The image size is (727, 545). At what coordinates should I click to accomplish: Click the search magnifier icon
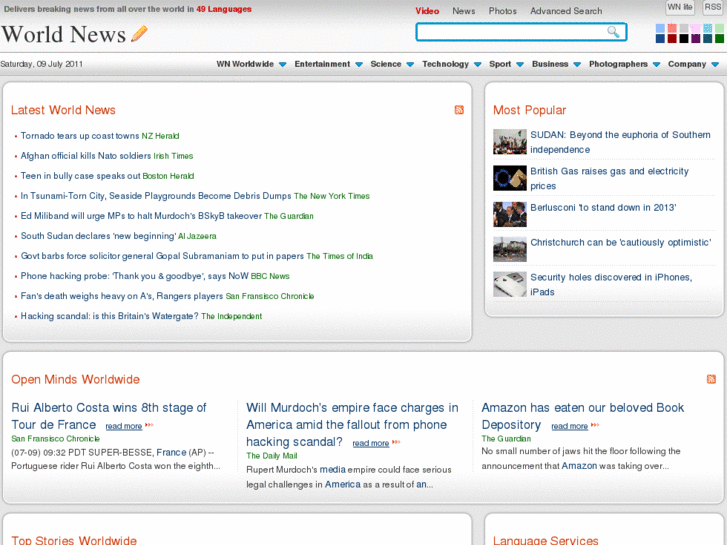pos(613,32)
